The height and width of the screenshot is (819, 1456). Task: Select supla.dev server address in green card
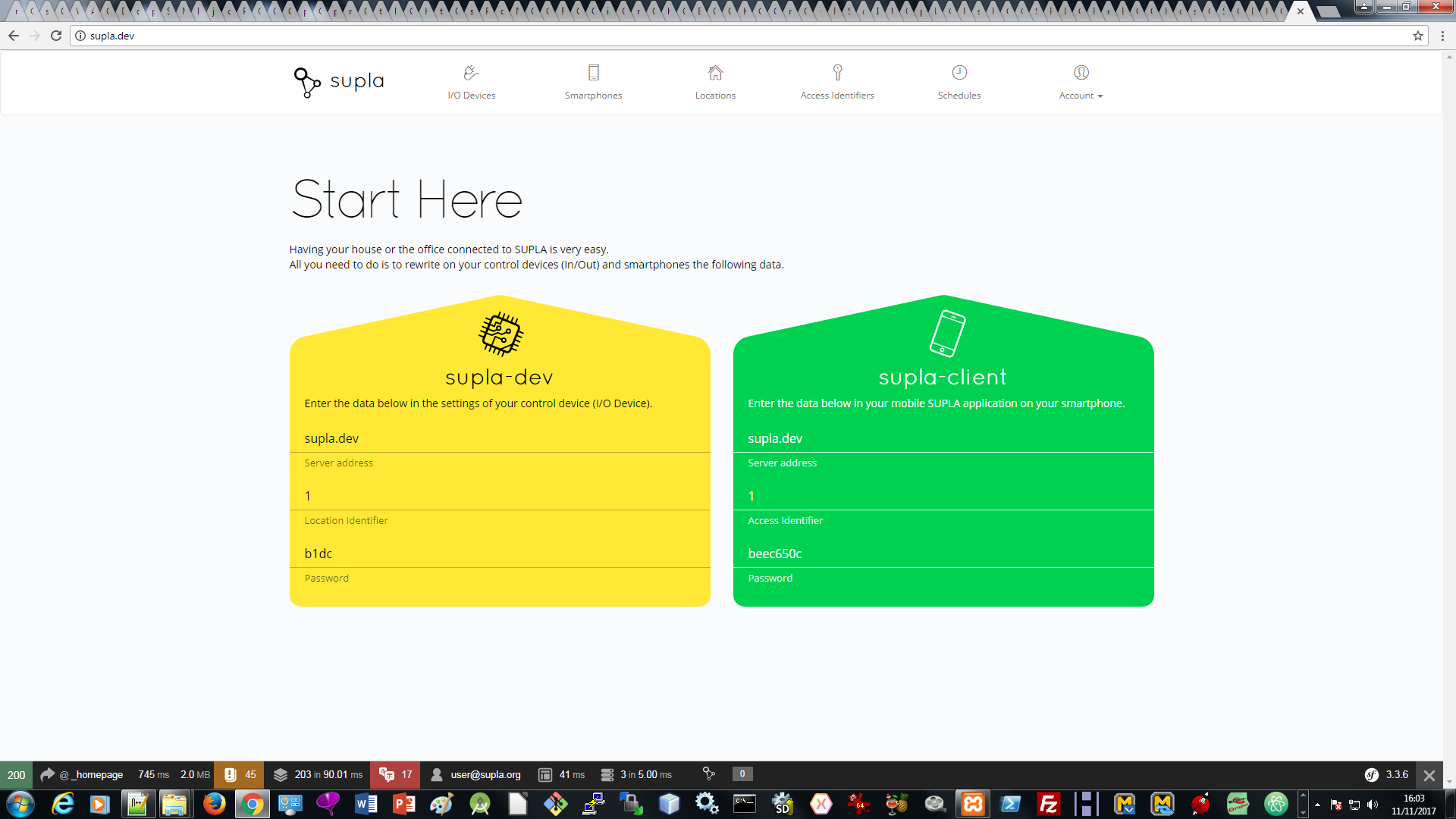pyautogui.click(x=775, y=438)
